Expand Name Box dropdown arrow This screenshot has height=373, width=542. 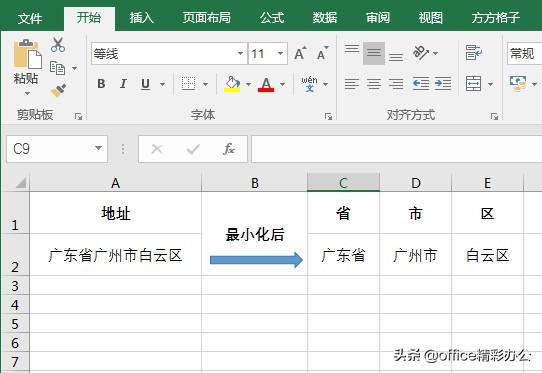[x=98, y=148]
